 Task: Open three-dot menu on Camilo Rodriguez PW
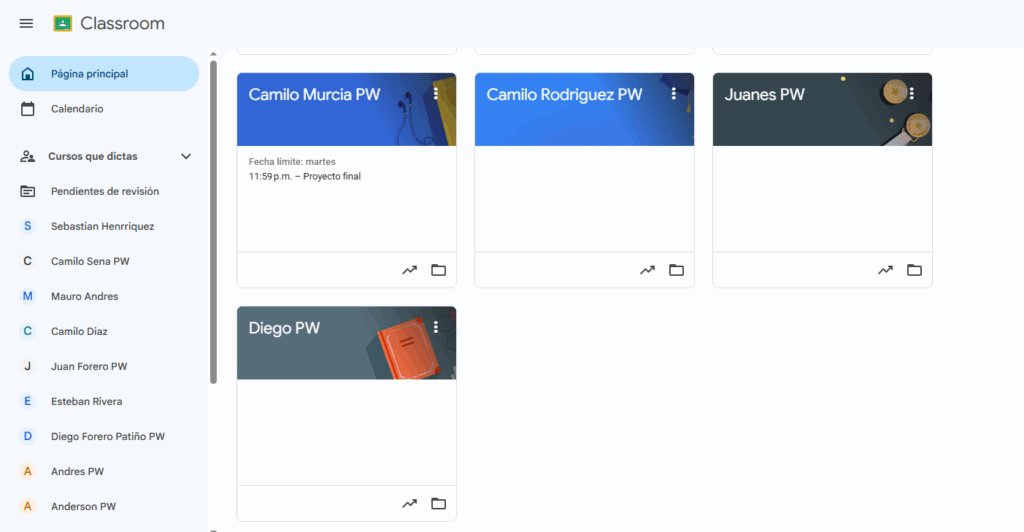[674, 94]
